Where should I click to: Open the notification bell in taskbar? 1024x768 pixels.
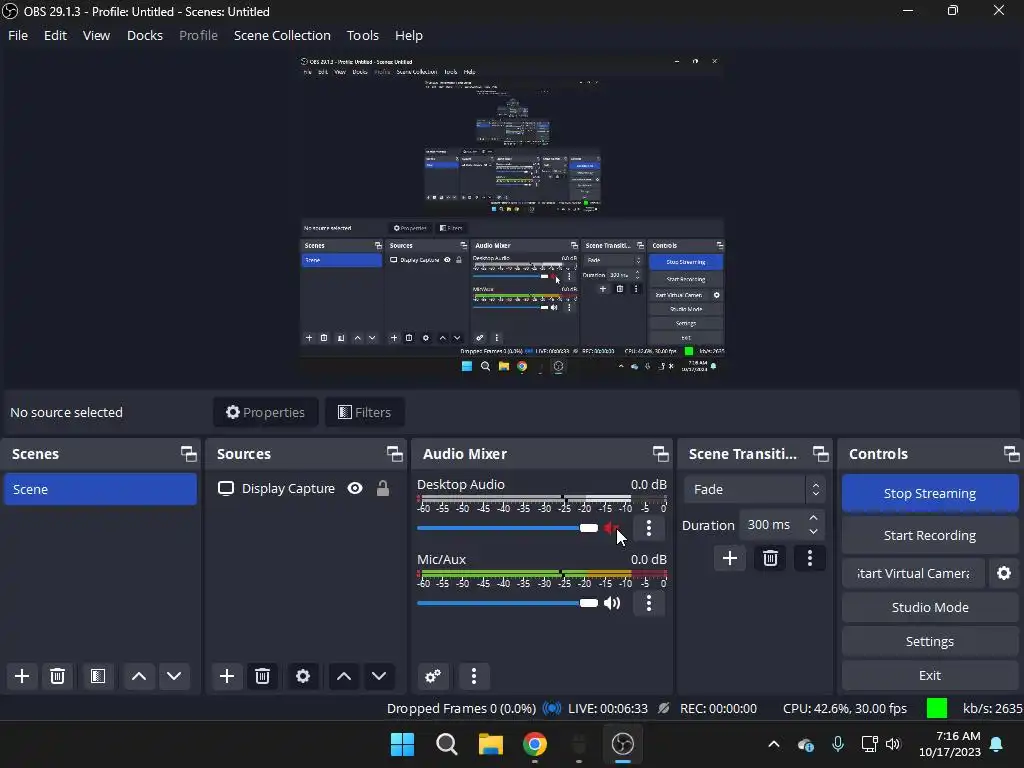coord(997,744)
